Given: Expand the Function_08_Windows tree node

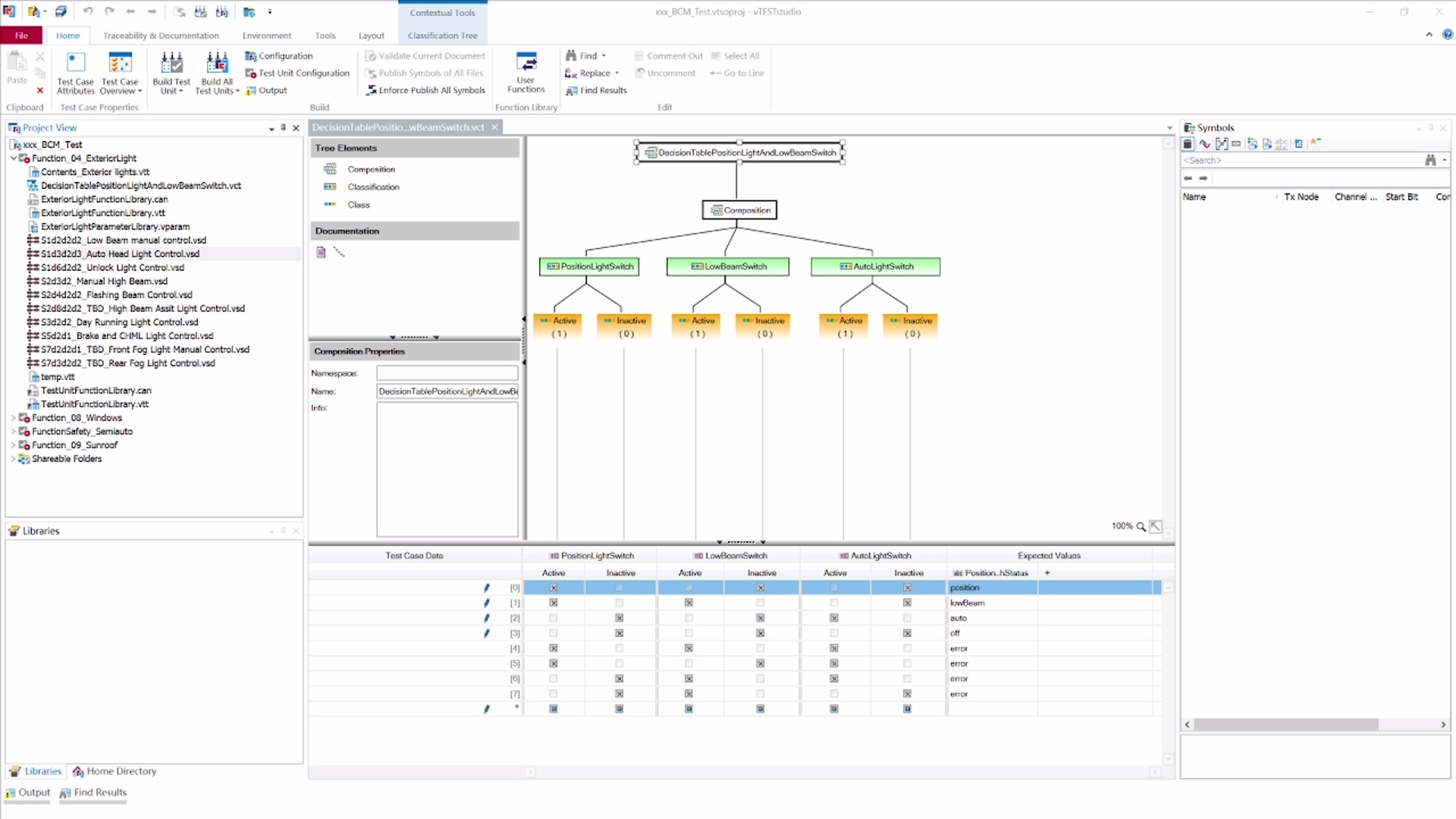Looking at the screenshot, I should coord(13,418).
